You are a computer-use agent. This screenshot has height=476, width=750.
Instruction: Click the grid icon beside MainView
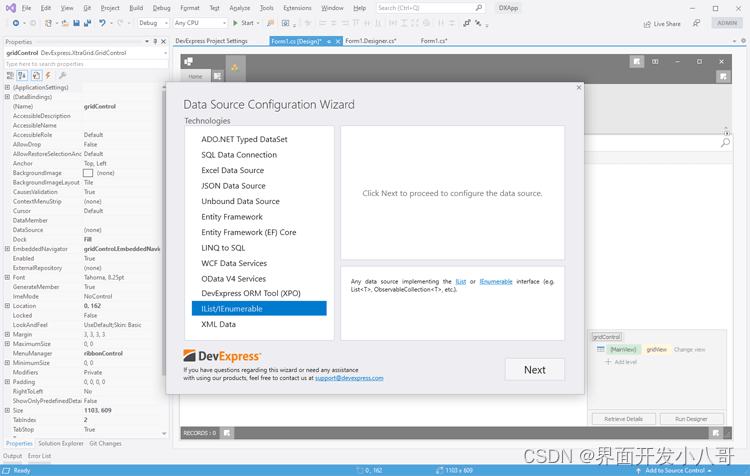600,350
